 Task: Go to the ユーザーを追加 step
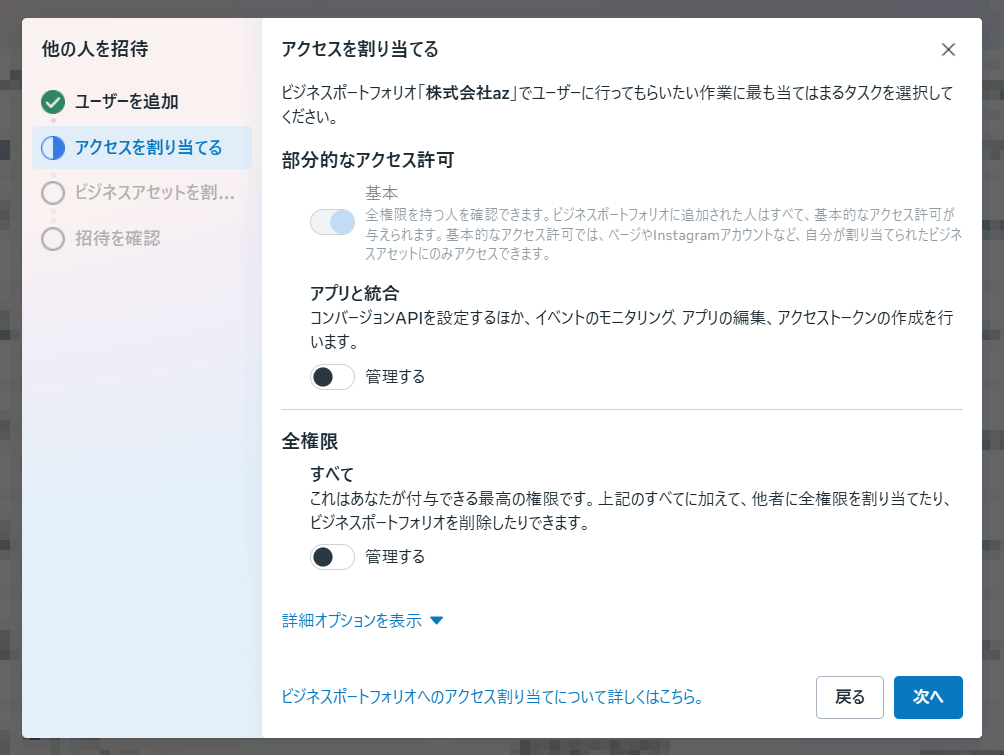(x=127, y=101)
